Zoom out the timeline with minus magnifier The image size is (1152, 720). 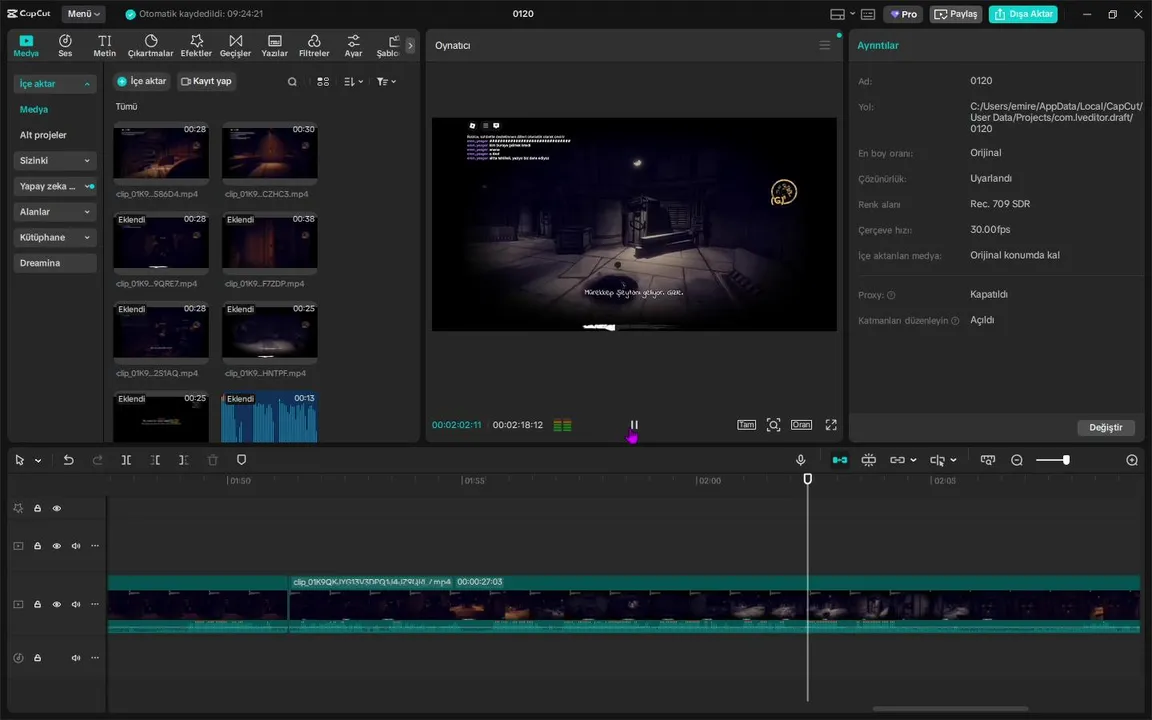click(1017, 460)
